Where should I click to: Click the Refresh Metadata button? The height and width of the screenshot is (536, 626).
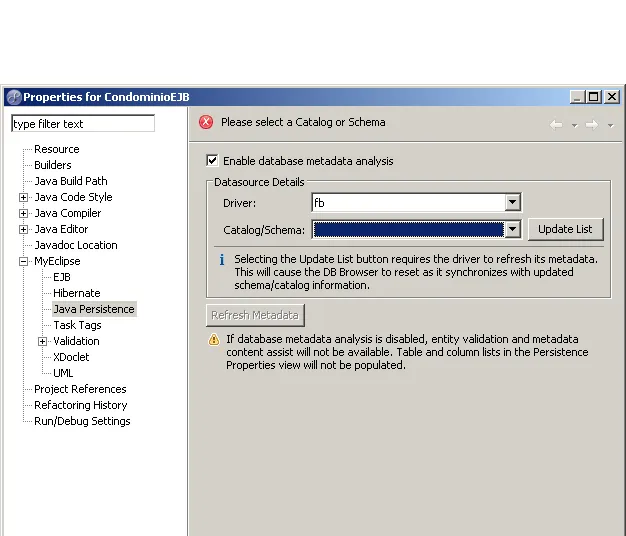pyautogui.click(x=255, y=315)
